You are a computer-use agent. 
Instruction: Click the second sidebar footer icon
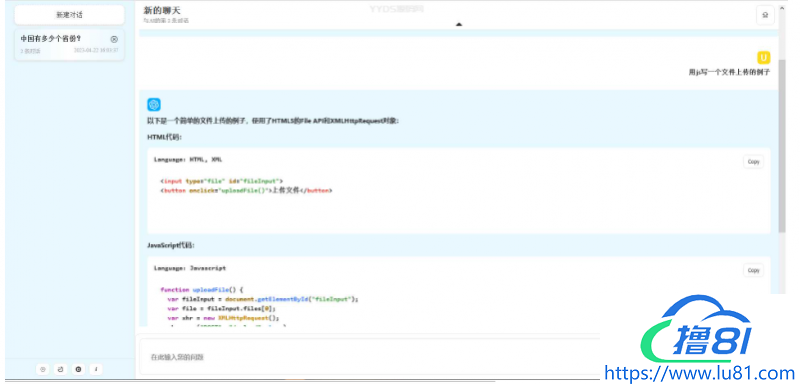pos(61,369)
